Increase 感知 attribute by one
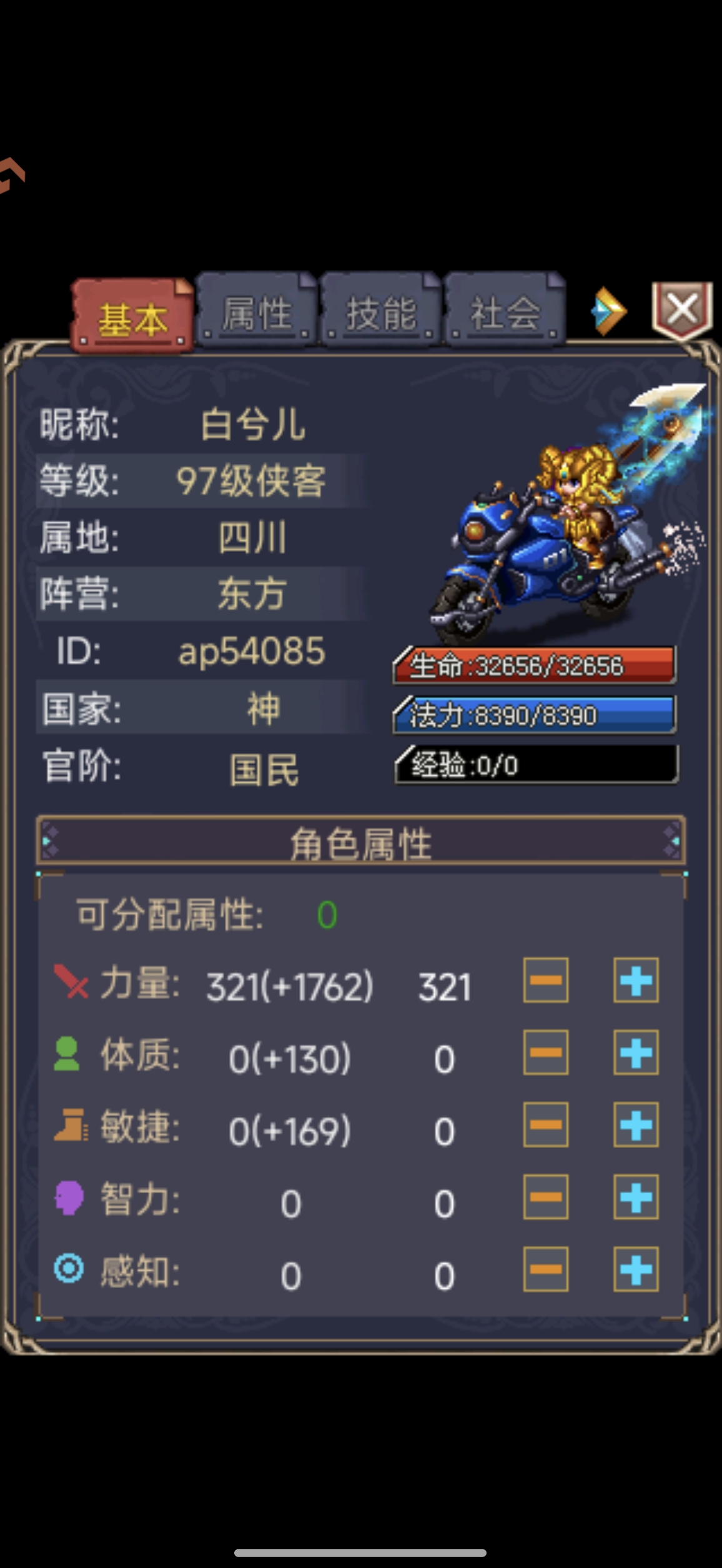The height and width of the screenshot is (1568, 722). [636, 1269]
